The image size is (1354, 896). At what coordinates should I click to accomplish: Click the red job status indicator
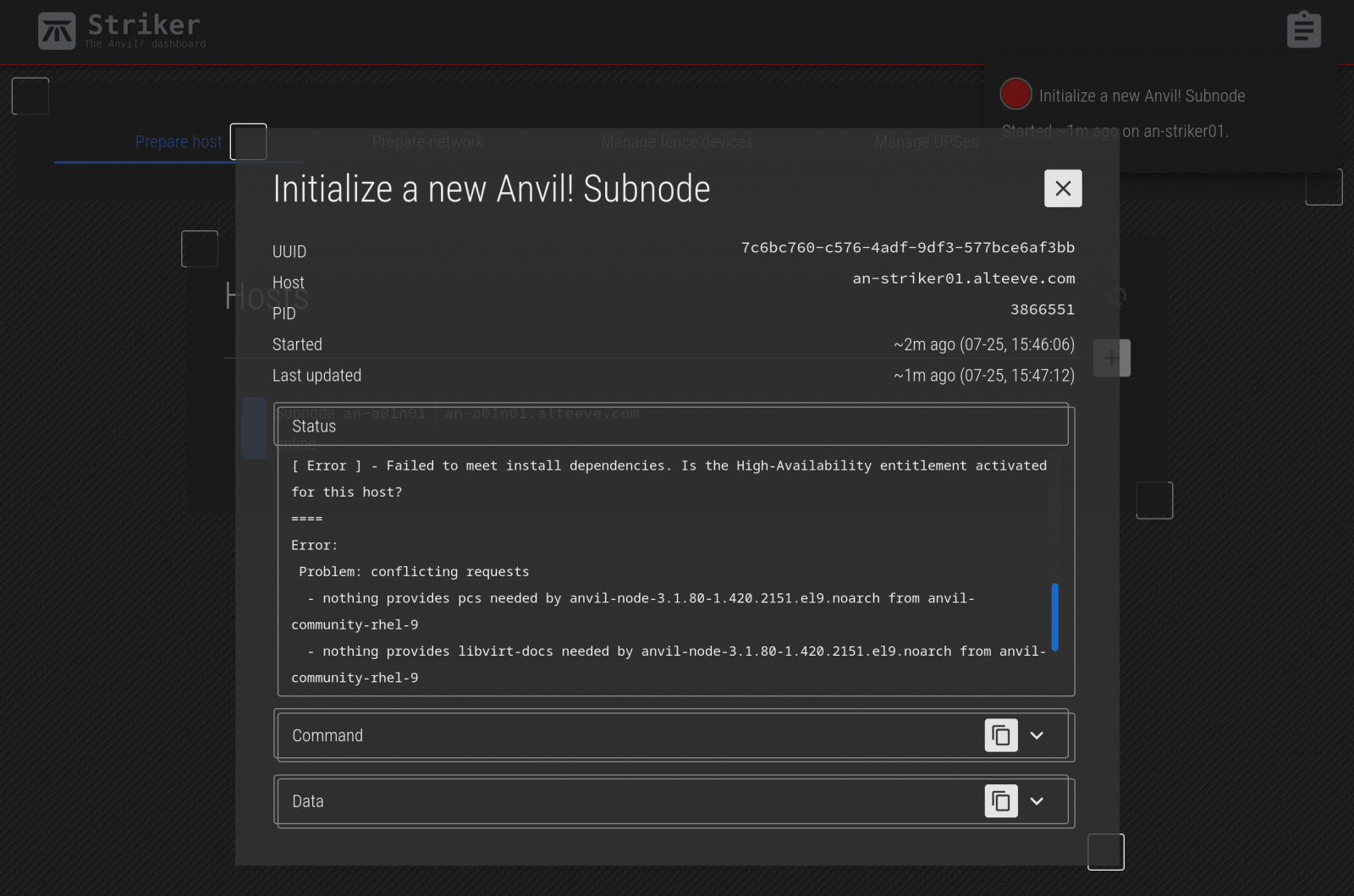pos(1015,94)
